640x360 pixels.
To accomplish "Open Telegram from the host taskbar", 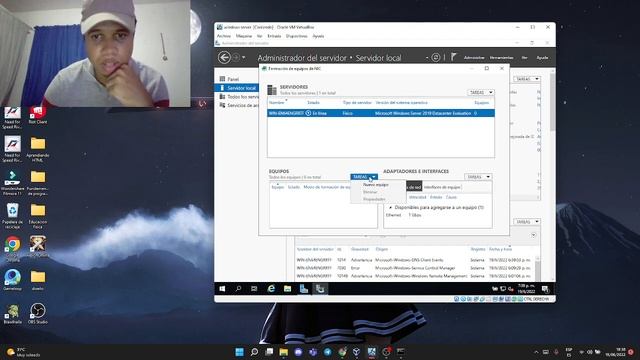I will click(x=328, y=352).
